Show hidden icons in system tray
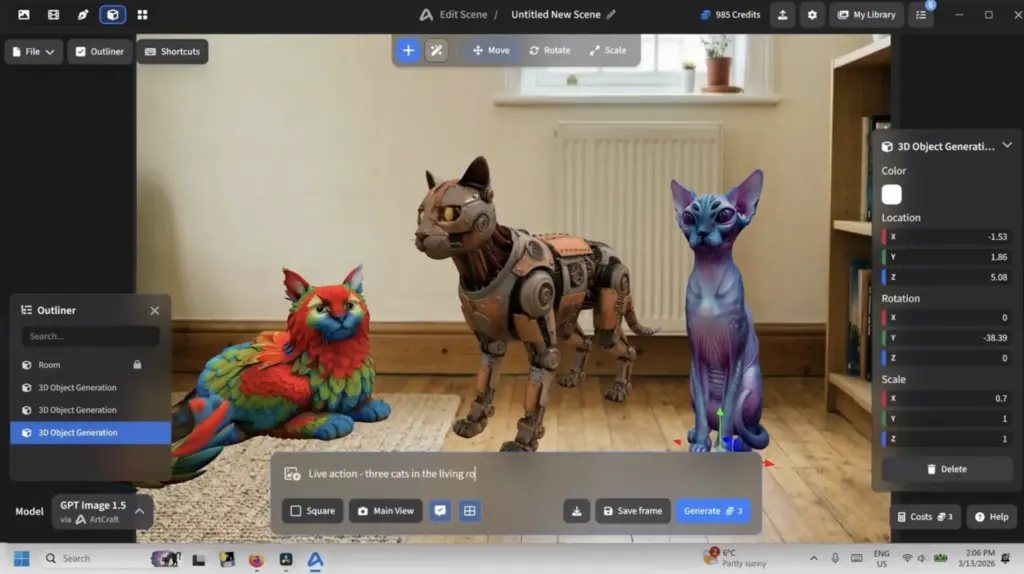 (x=814, y=558)
